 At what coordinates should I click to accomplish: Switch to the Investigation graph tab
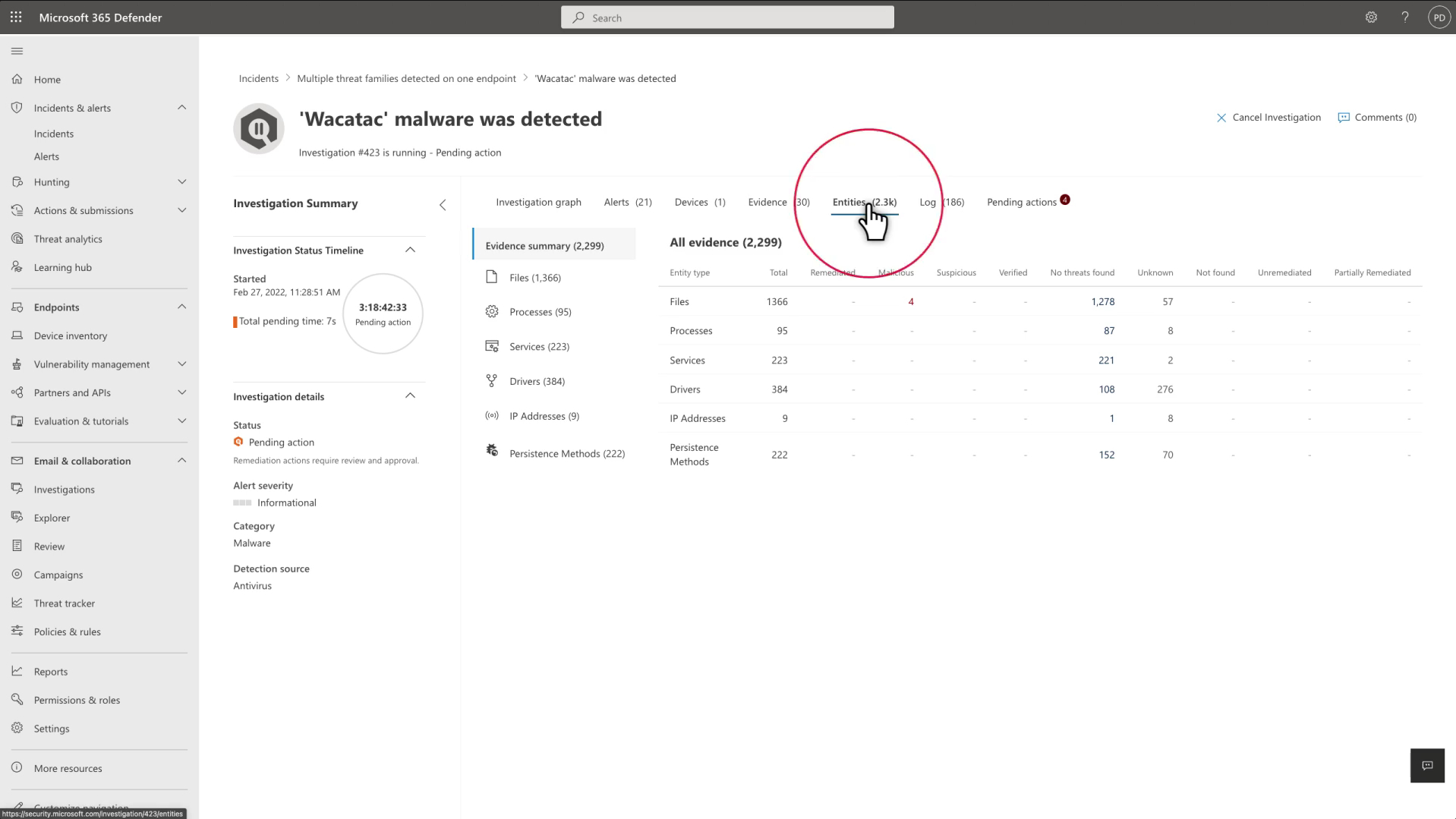tap(538, 202)
